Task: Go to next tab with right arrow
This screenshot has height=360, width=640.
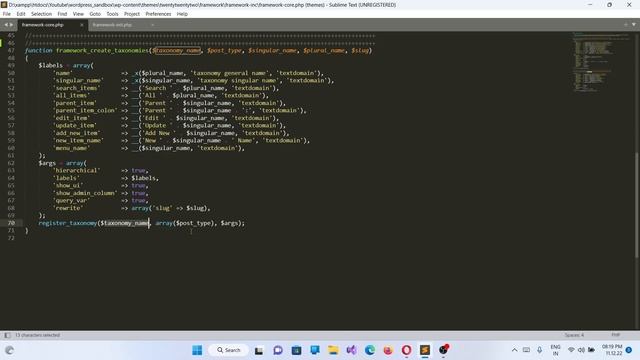Action: click(x=11, y=25)
